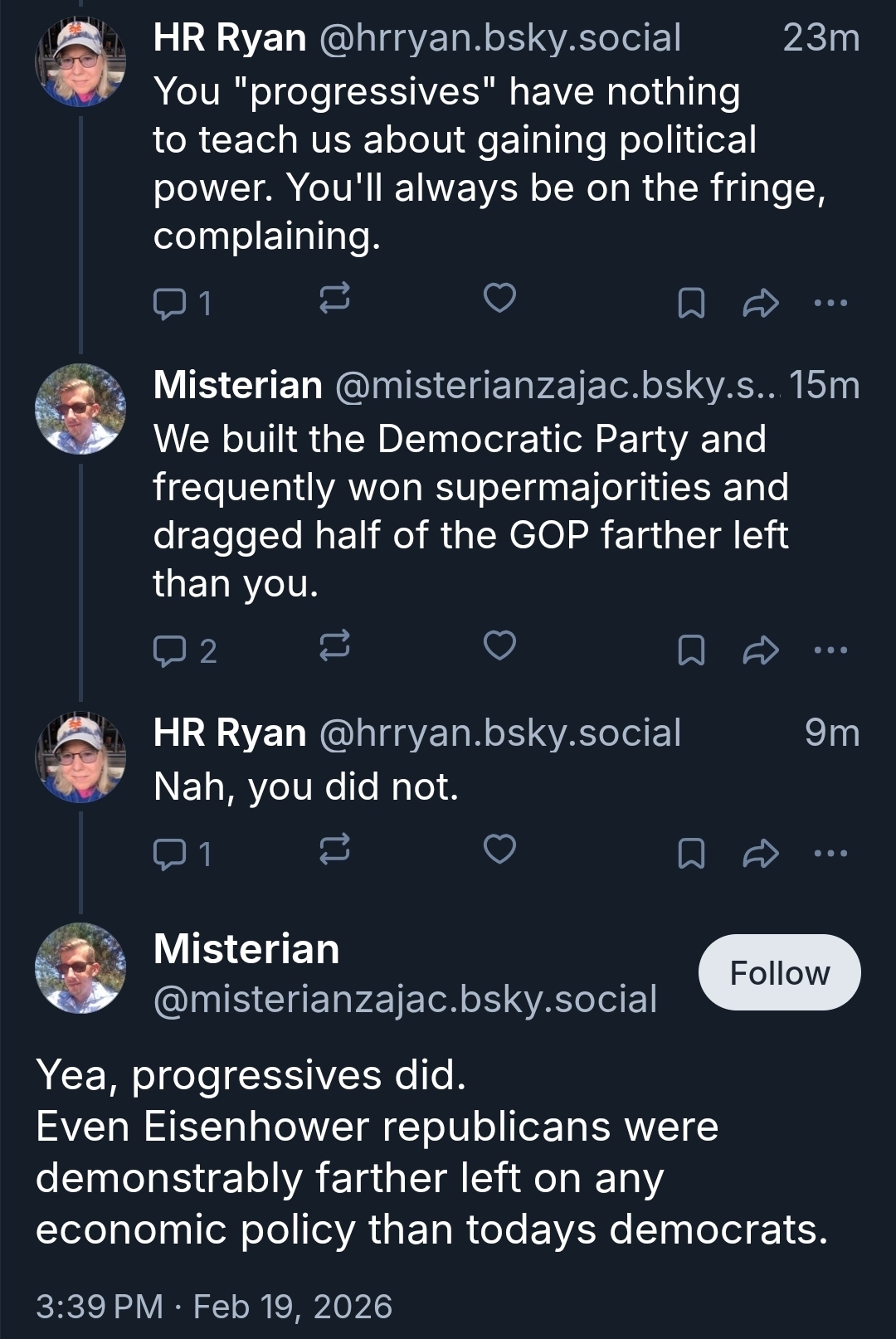
Task: Open @misterianzajac.bsky.social handle in main post
Action: click(405, 1000)
